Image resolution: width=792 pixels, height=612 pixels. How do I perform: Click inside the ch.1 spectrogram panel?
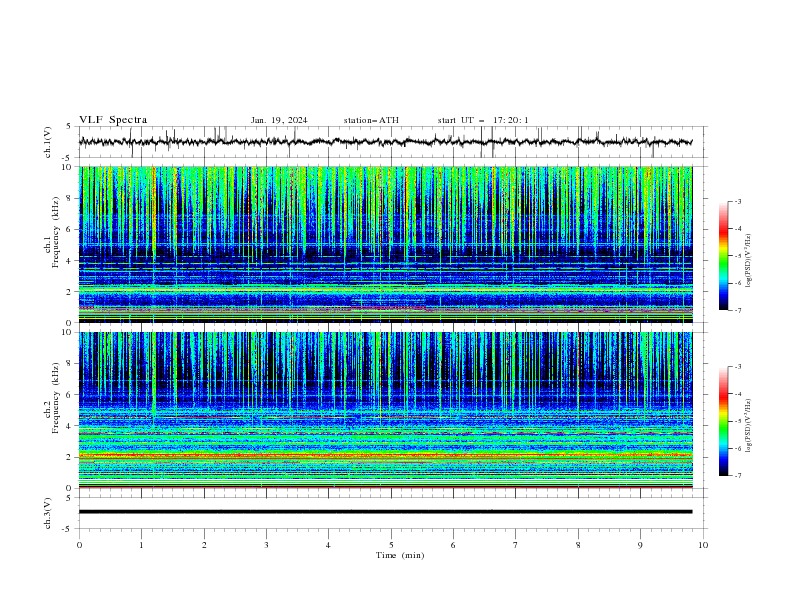tap(385, 244)
